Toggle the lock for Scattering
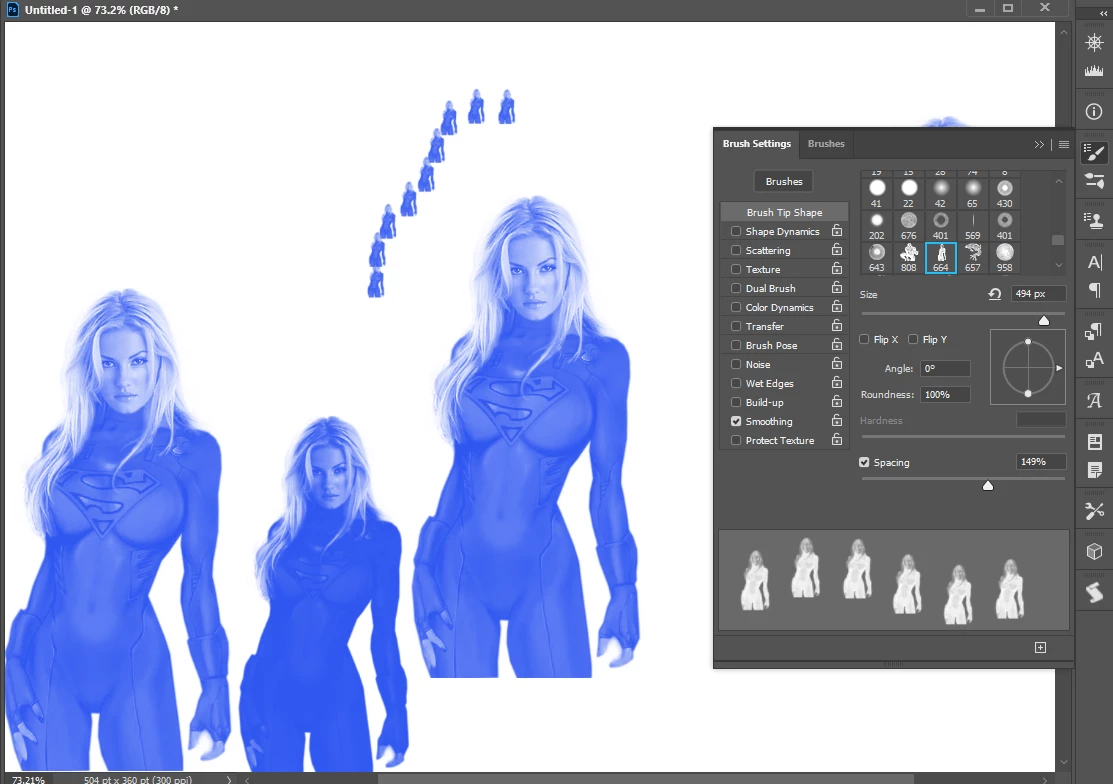 pos(837,250)
